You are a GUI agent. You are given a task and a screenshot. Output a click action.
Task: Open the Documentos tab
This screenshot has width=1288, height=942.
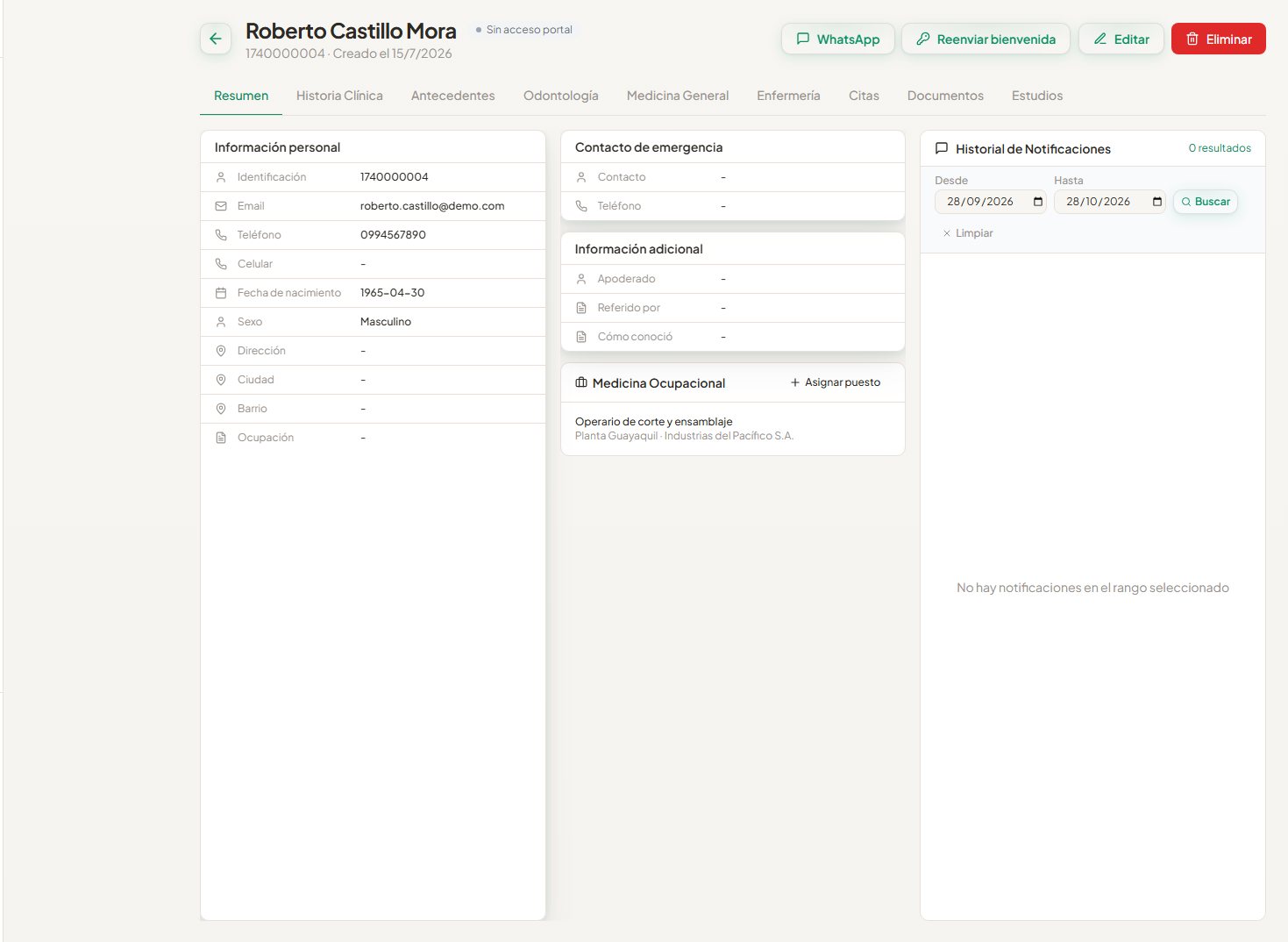945,96
